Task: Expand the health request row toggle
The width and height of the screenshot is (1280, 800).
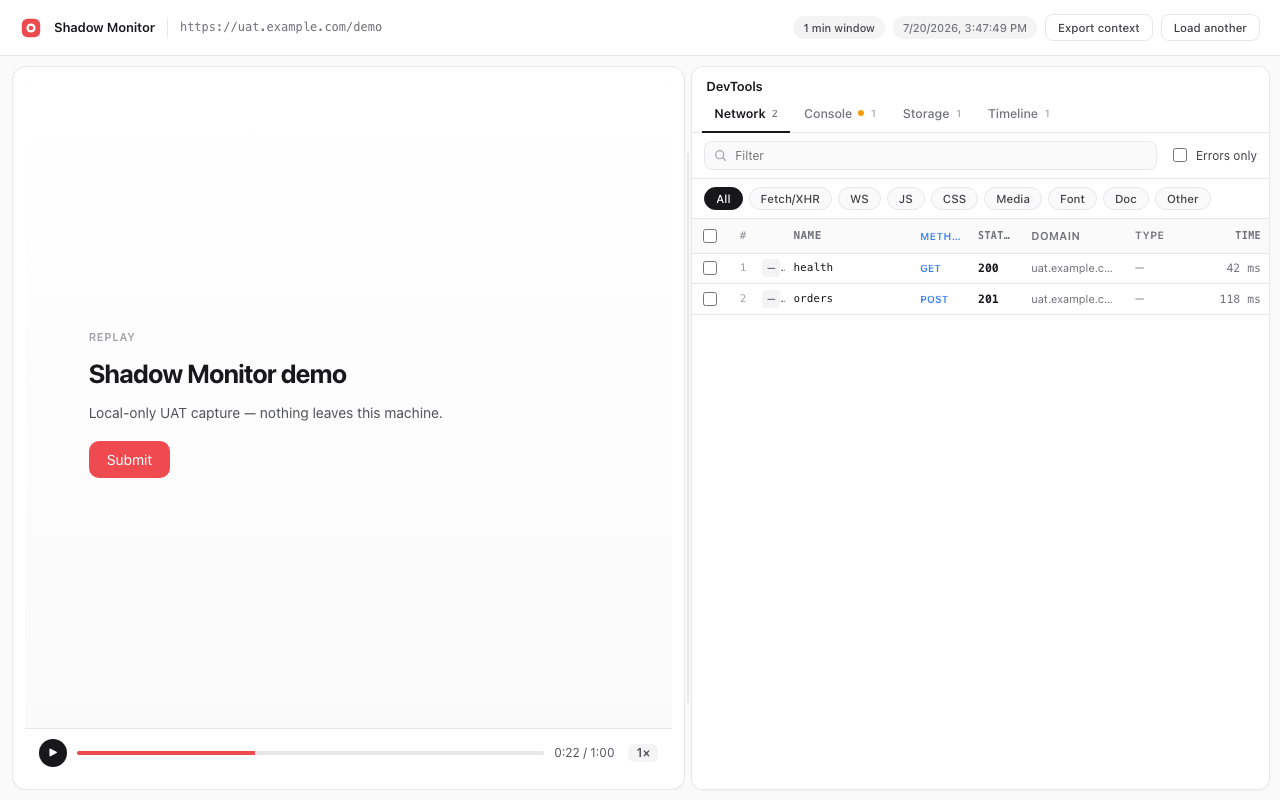Action: (771, 268)
